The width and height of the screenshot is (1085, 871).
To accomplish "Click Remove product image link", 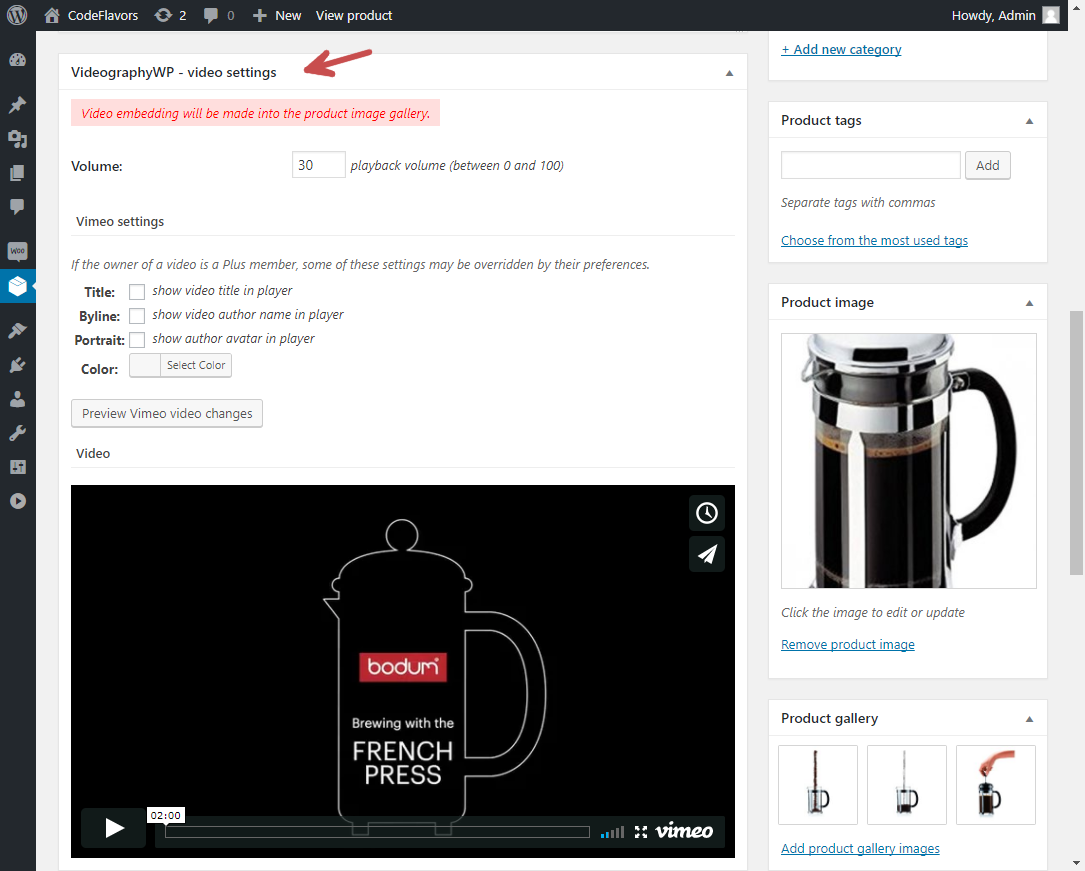I will tap(848, 644).
